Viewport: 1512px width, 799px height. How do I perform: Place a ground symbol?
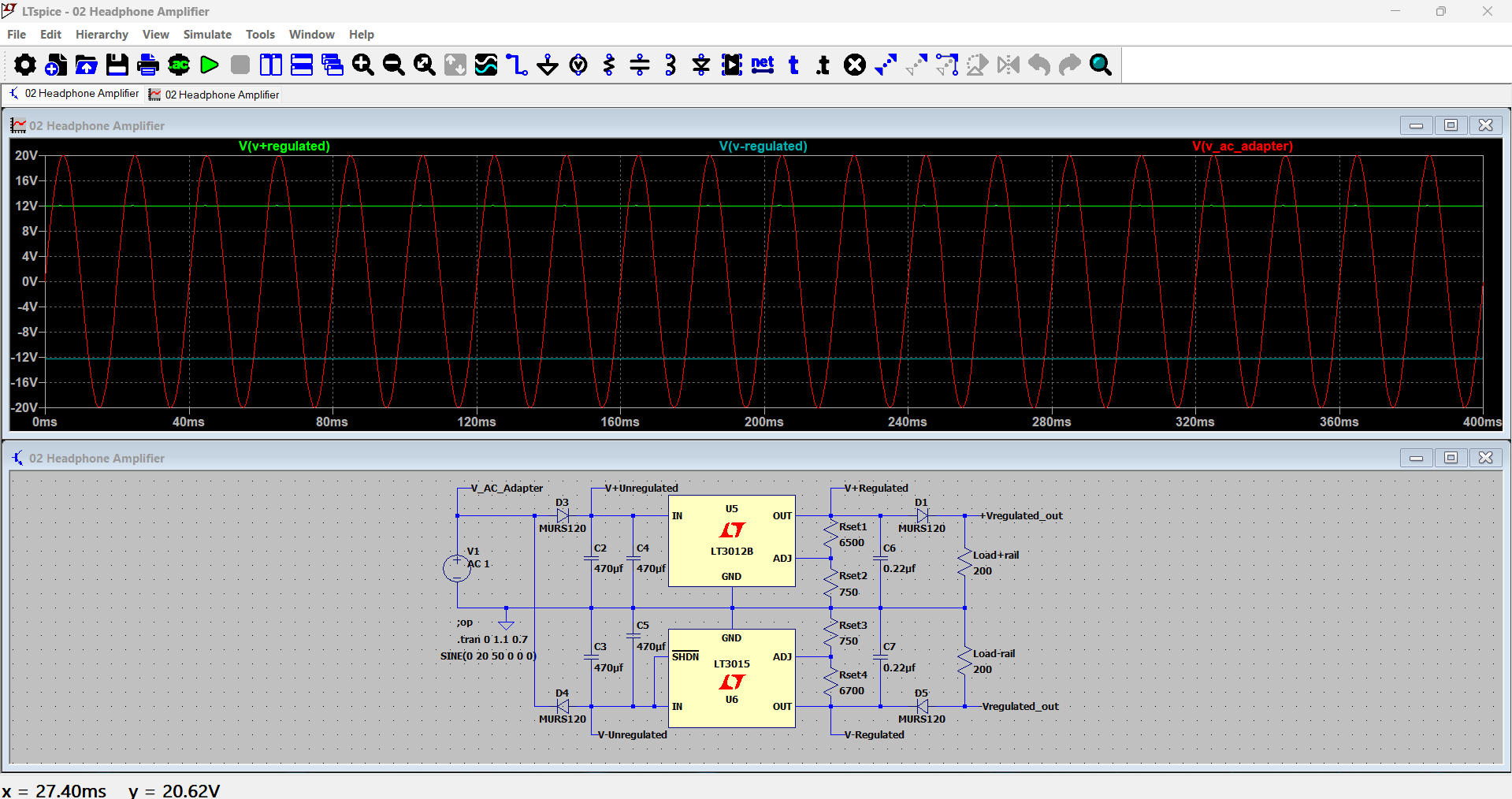pos(548,65)
